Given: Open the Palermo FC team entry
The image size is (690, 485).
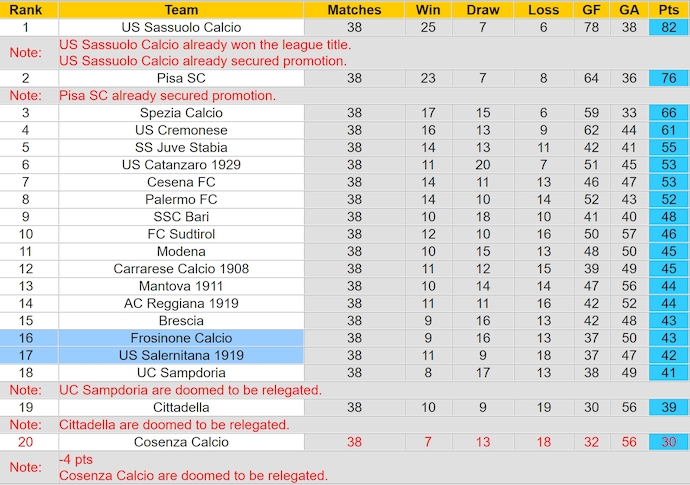Looking at the screenshot, I should (181, 199).
